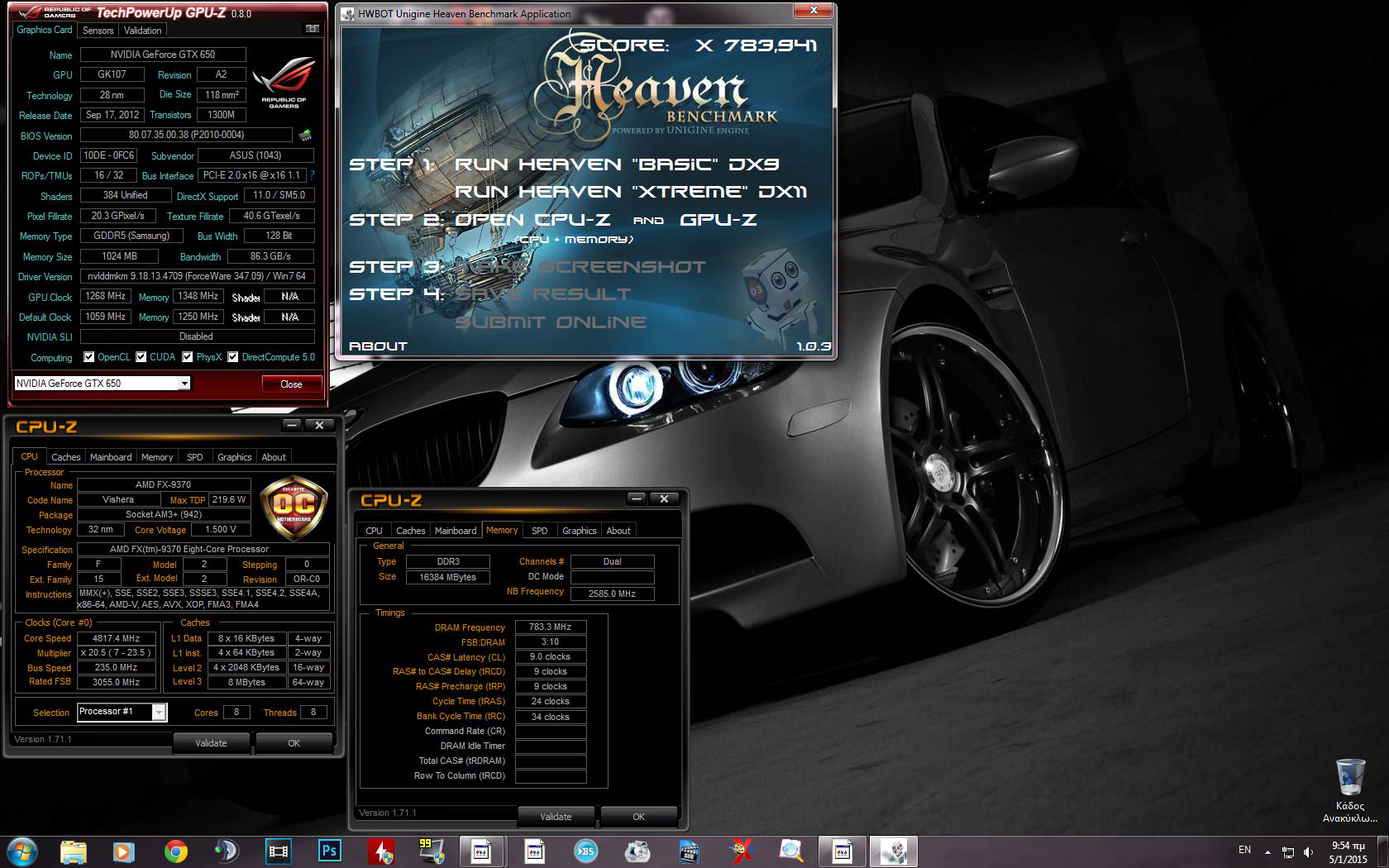This screenshot has width=1389, height=868.
Task: Click the Bus Interface question mark icon
Action: [312, 175]
